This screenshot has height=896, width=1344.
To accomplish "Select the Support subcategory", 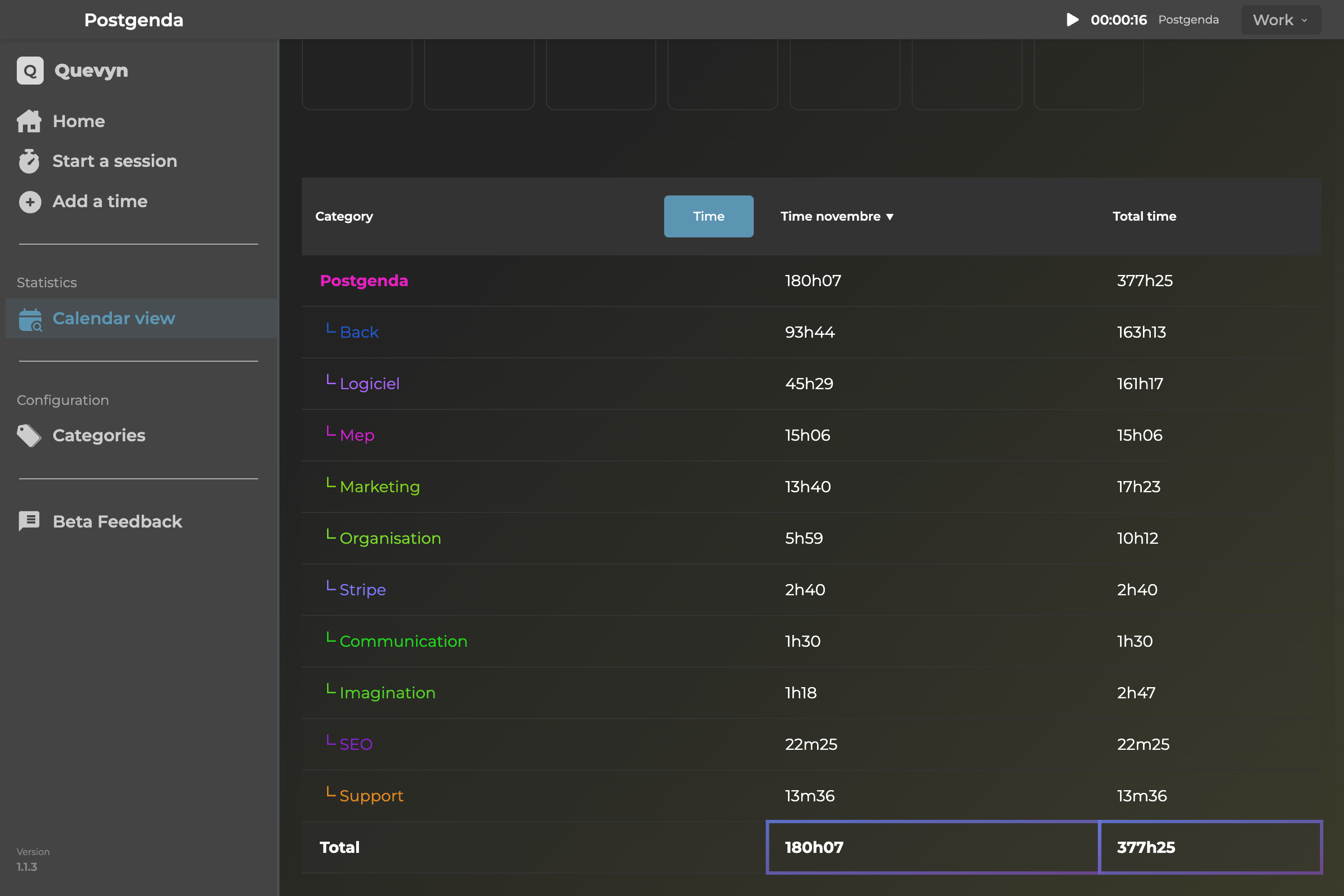I will coord(371,795).
